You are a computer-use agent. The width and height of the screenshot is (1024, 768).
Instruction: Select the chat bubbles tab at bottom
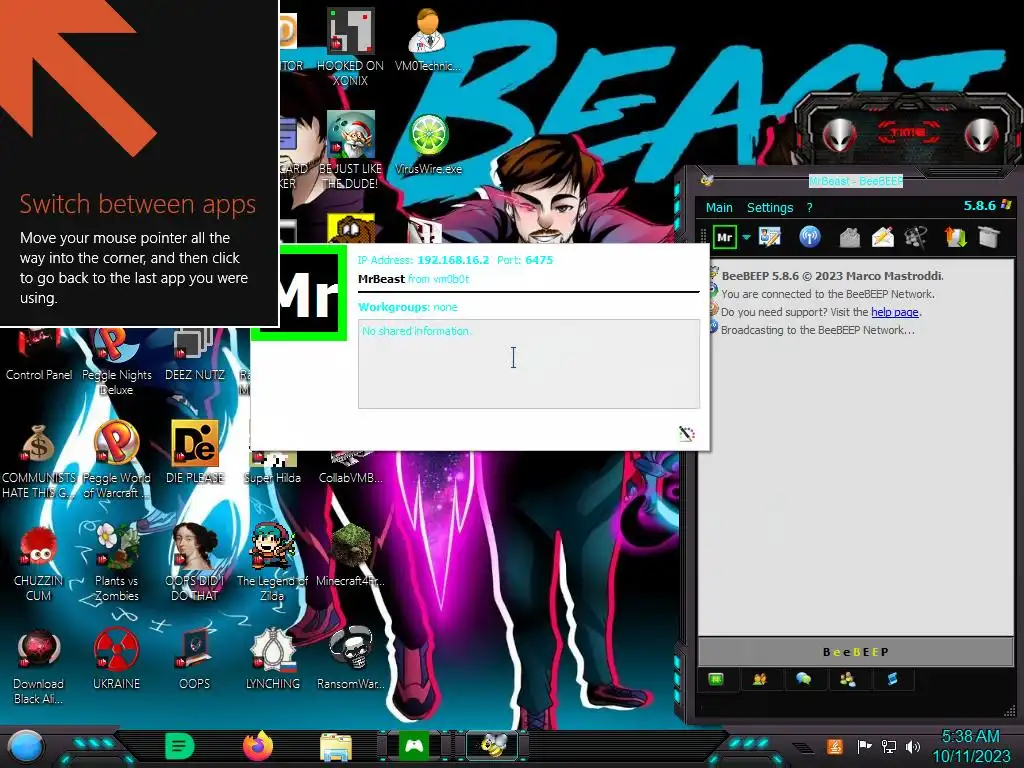click(804, 680)
